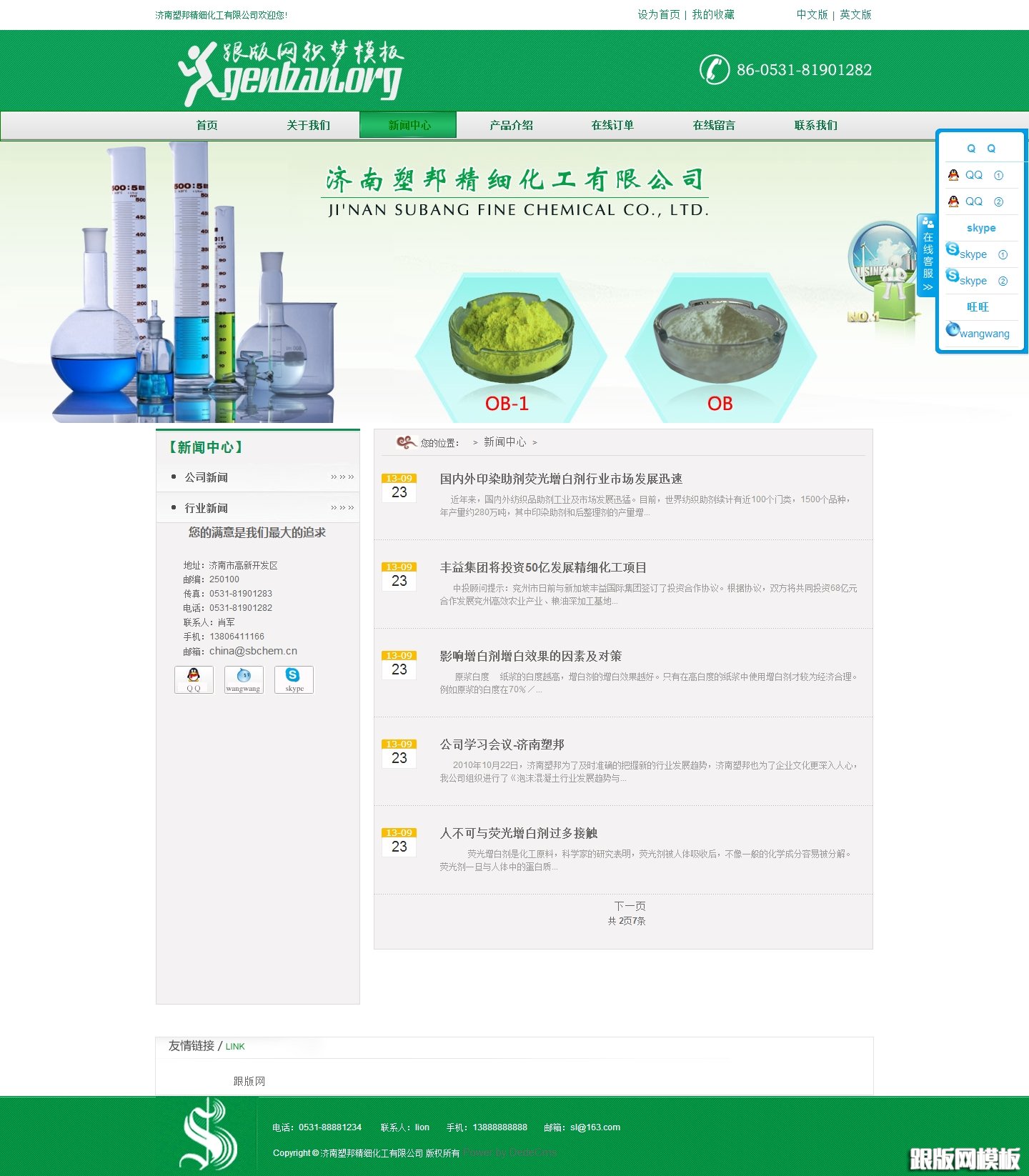Open 产品介绍 navigation item
This screenshot has width=1029, height=1176.
[512, 125]
